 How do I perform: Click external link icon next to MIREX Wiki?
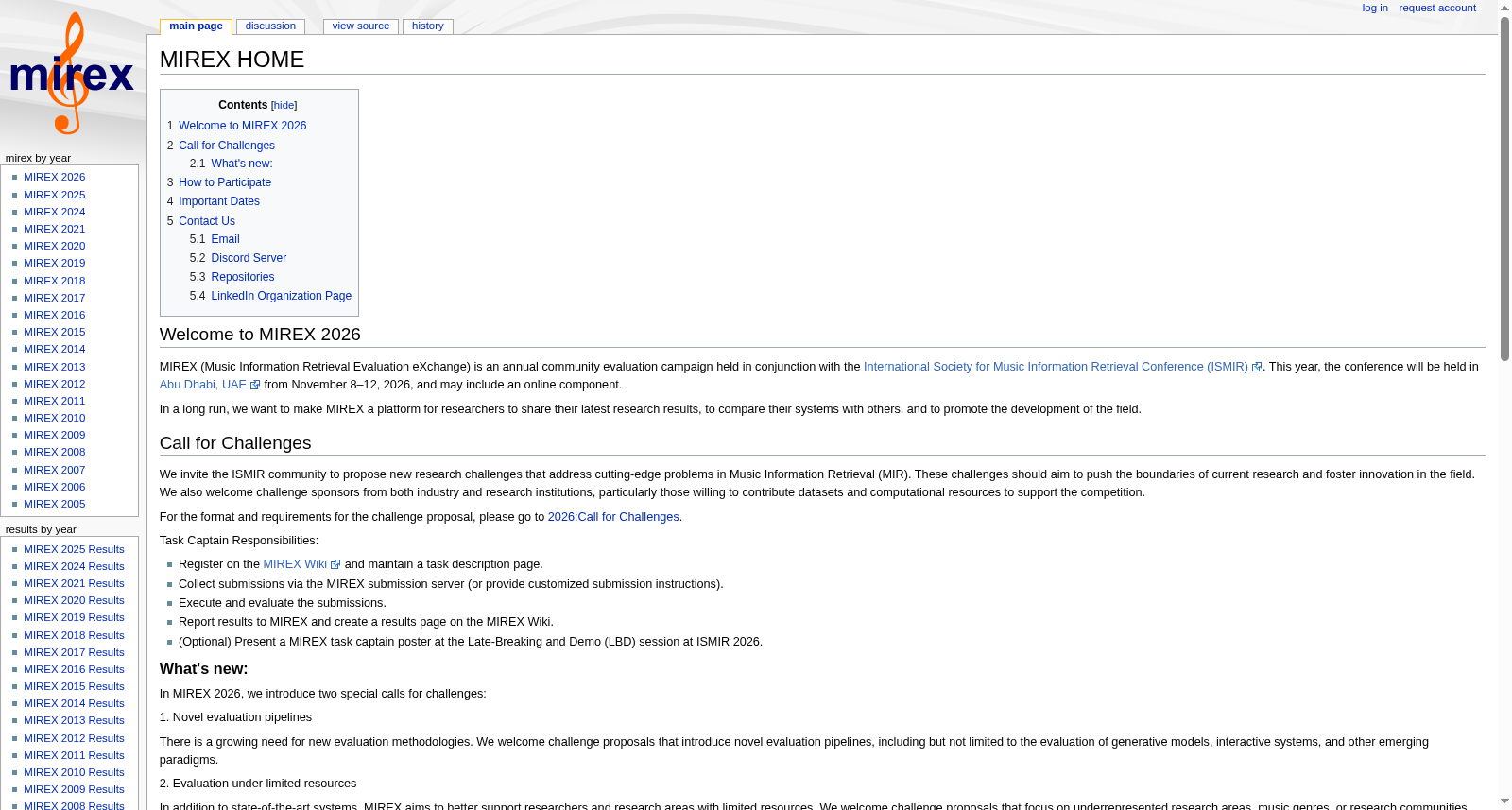pyautogui.click(x=335, y=565)
